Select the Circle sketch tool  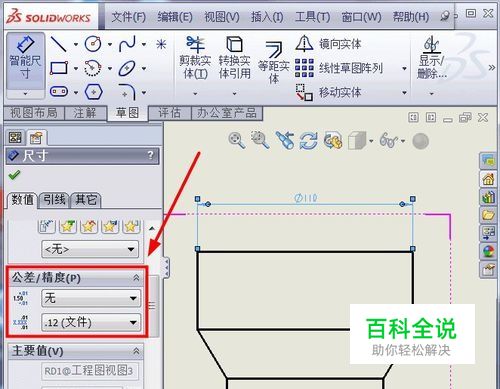(x=93, y=44)
